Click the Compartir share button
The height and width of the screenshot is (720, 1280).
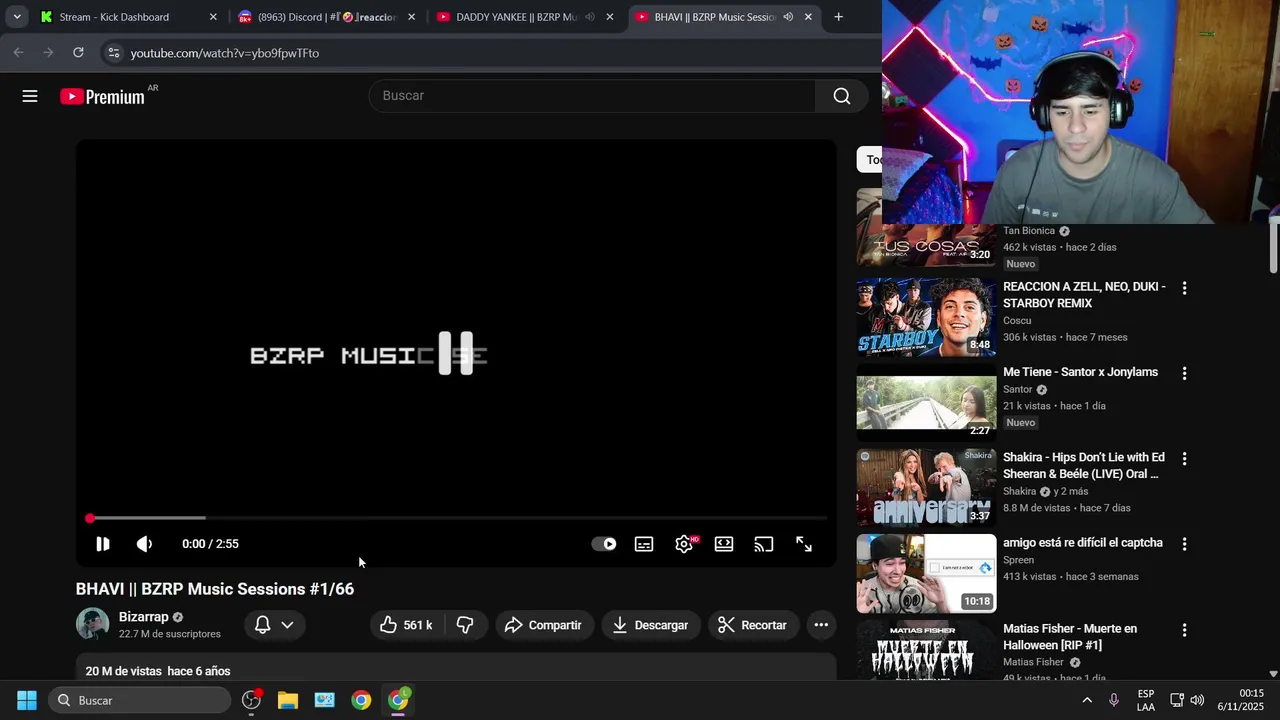[x=543, y=625]
